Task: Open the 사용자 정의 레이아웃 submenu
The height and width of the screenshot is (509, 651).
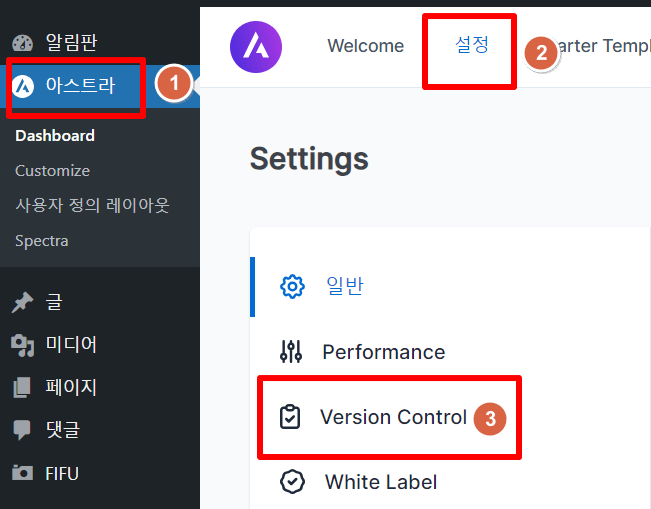Action: (92, 205)
